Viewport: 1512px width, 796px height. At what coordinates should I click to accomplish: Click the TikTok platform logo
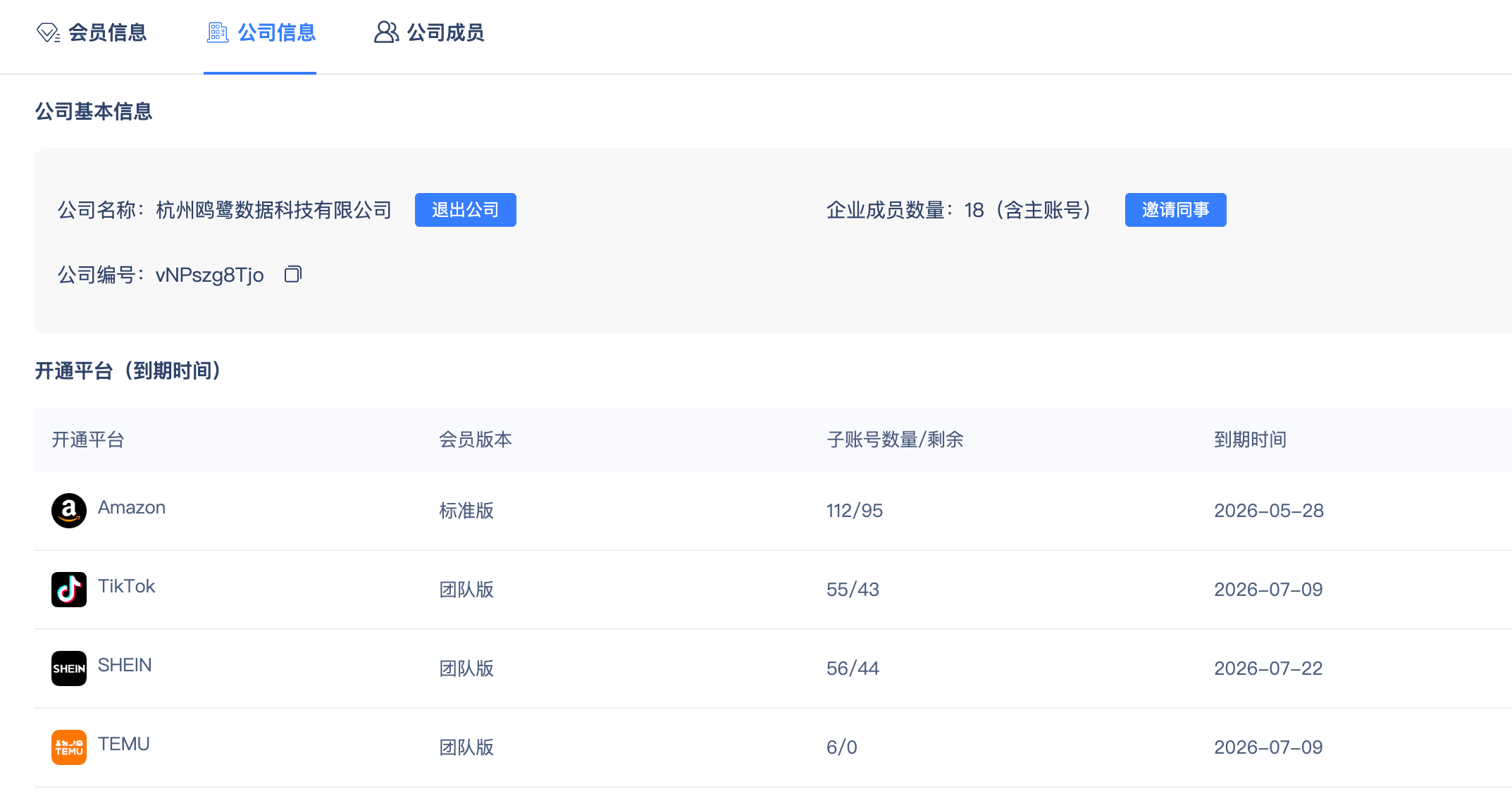click(x=69, y=590)
